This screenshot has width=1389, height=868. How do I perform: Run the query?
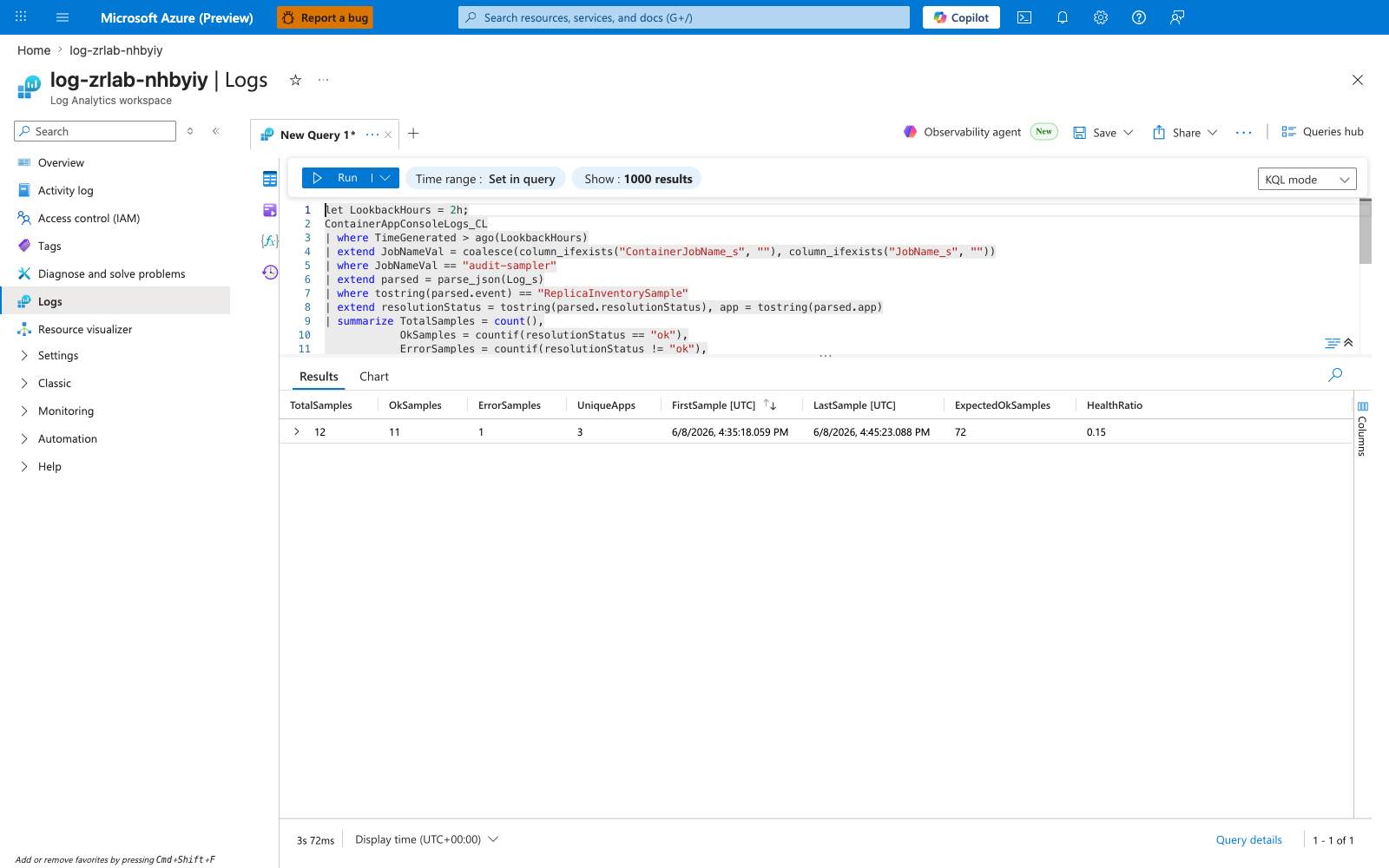point(336,178)
